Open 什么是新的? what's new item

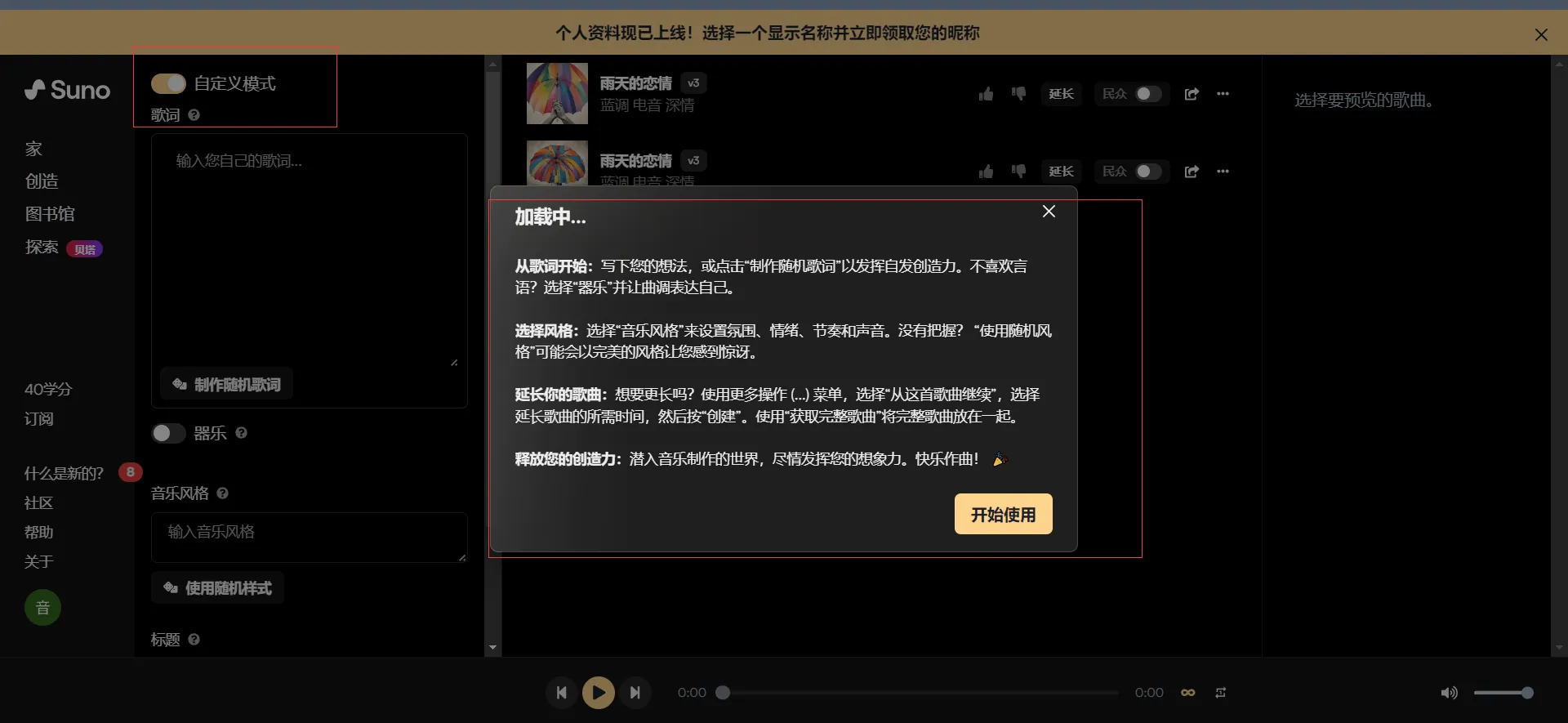pos(64,474)
